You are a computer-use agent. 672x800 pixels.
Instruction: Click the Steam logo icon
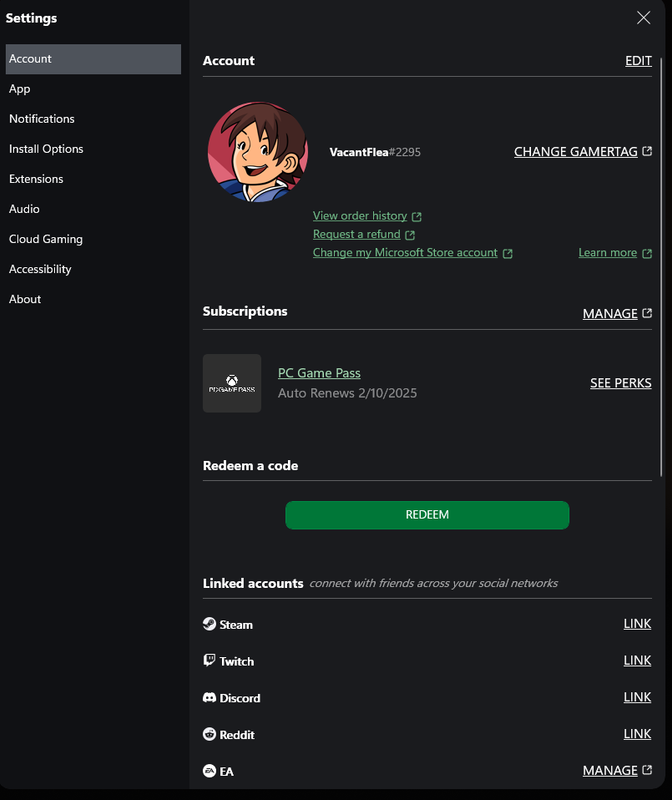pos(209,624)
